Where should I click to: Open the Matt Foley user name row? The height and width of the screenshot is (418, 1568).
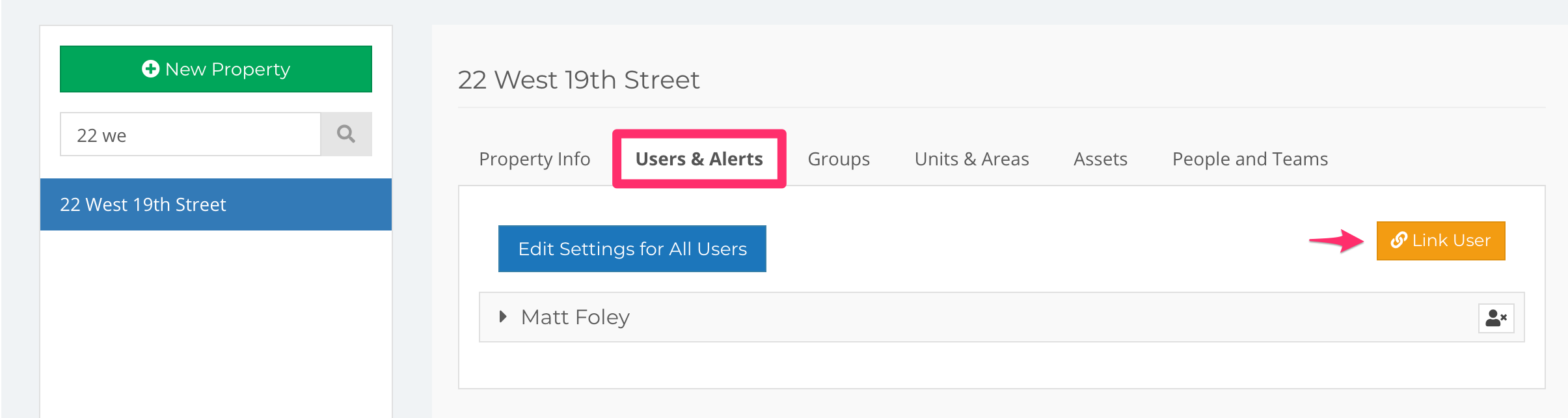pos(1001,317)
